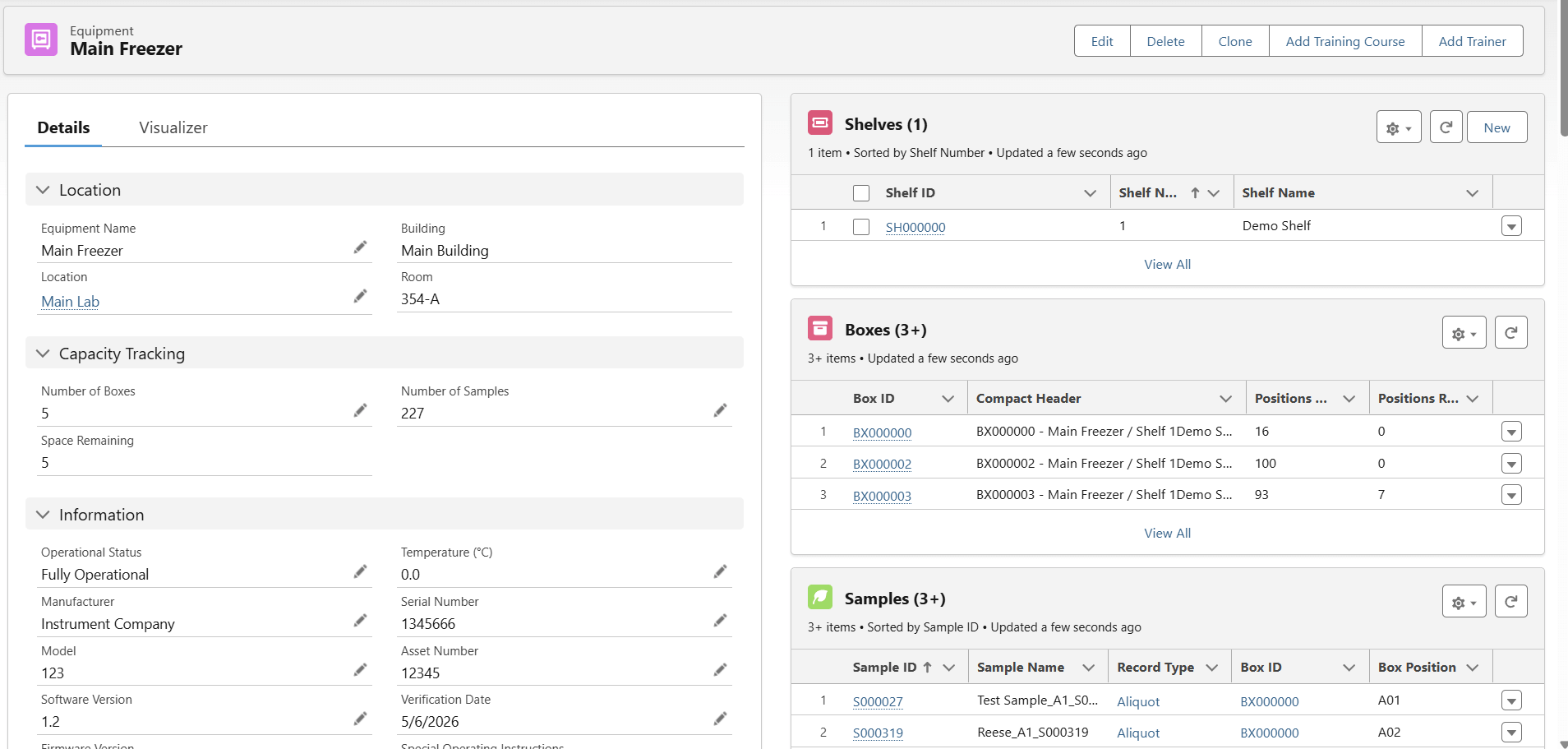
Task: Collapse the Information section
Action: (43, 515)
